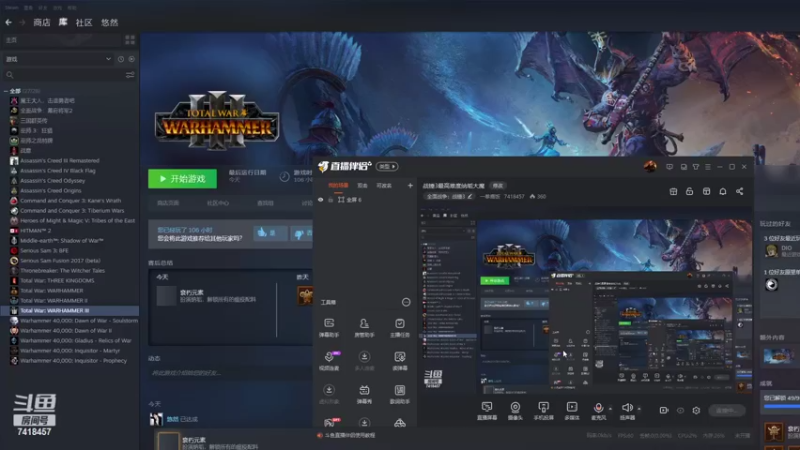Select Serious Sam 3: BFE in library
800x450 pixels.
pyautogui.click(x=44, y=251)
